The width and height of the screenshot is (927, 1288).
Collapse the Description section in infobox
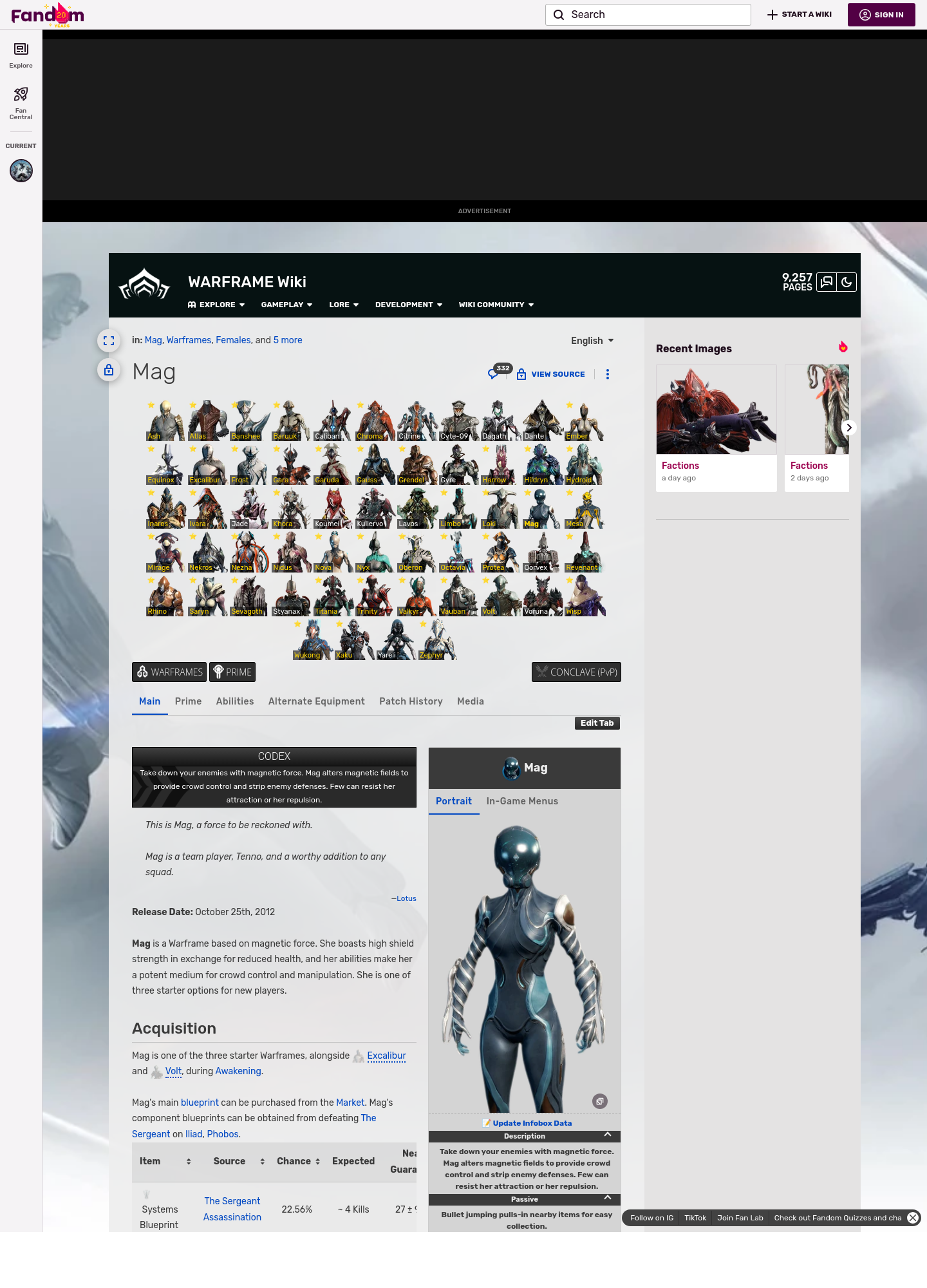coord(607,1135)
